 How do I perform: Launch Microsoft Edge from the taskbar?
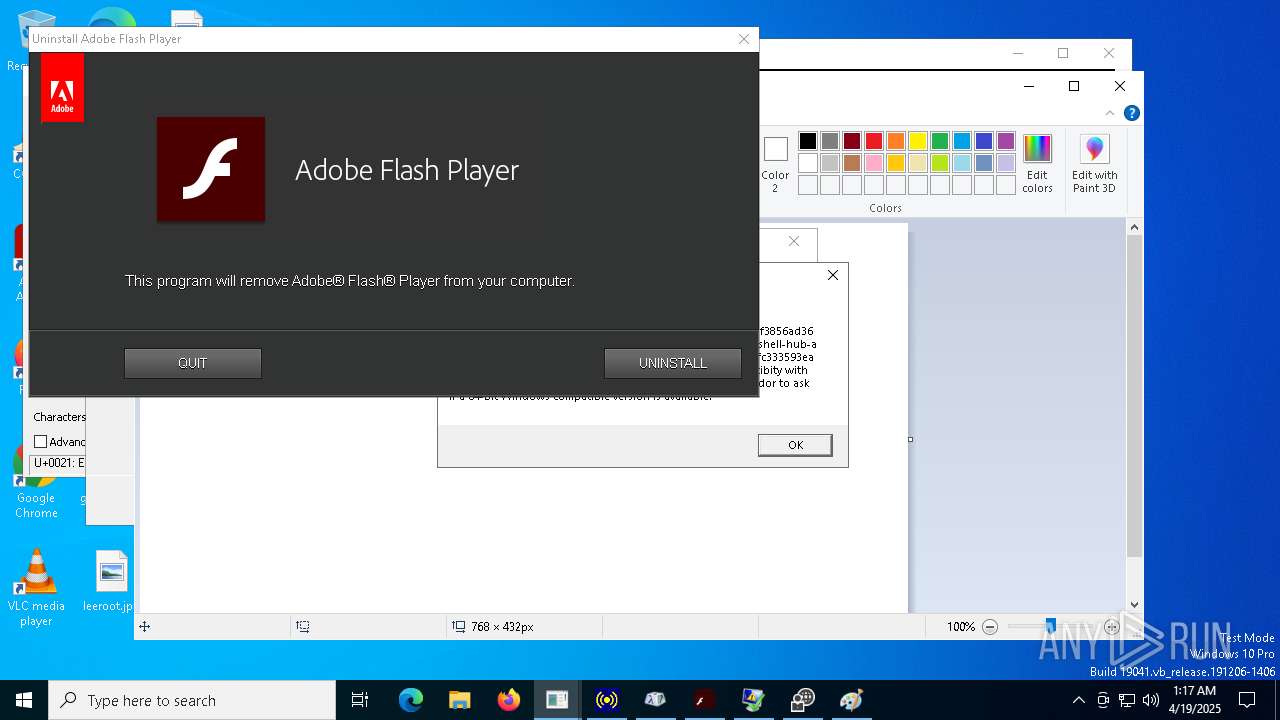coord(411,700)
